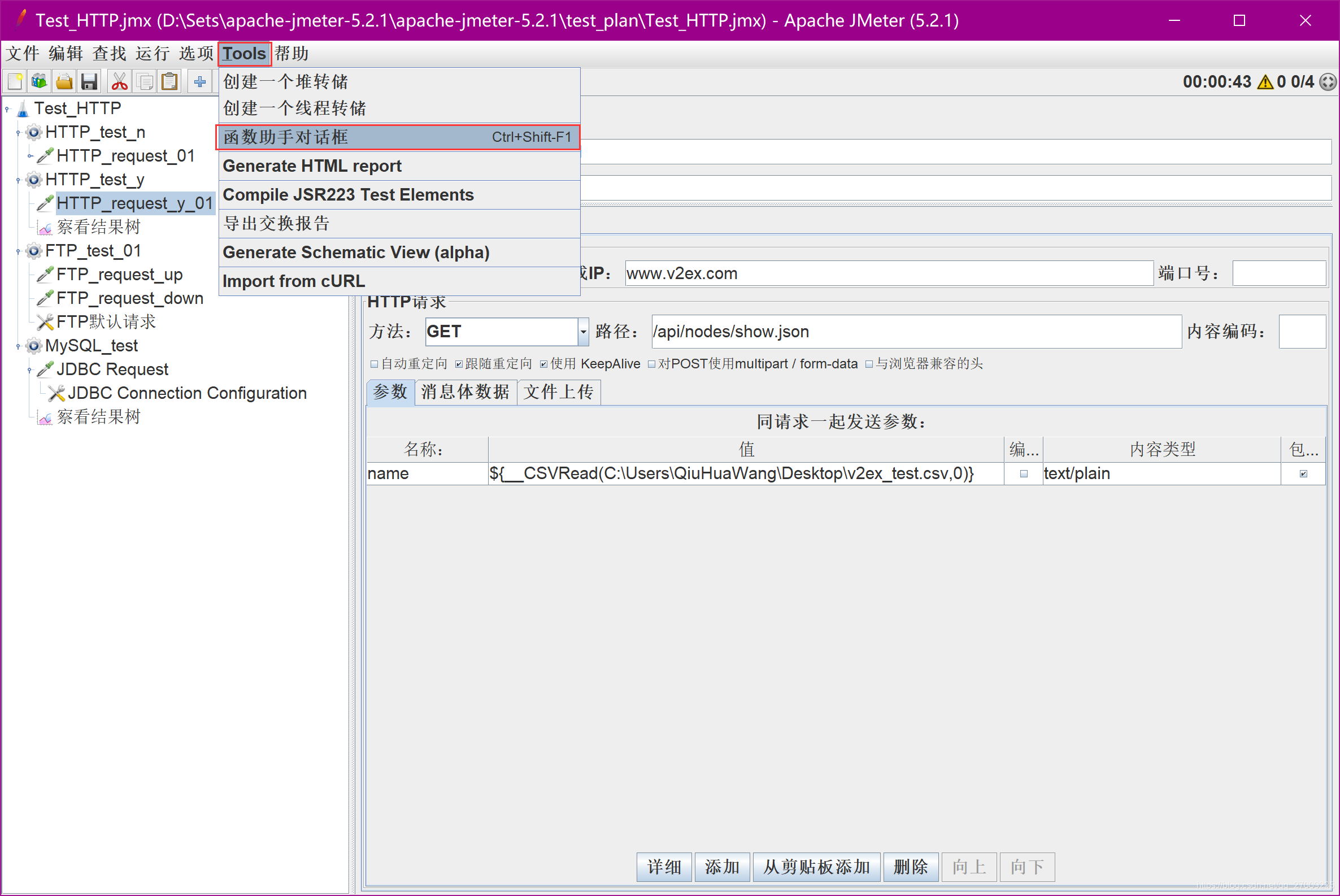Collapse the Test_HTTP root tree node
The width and height of the screenshot is (1340, 896).
click(x=7, y=108)
